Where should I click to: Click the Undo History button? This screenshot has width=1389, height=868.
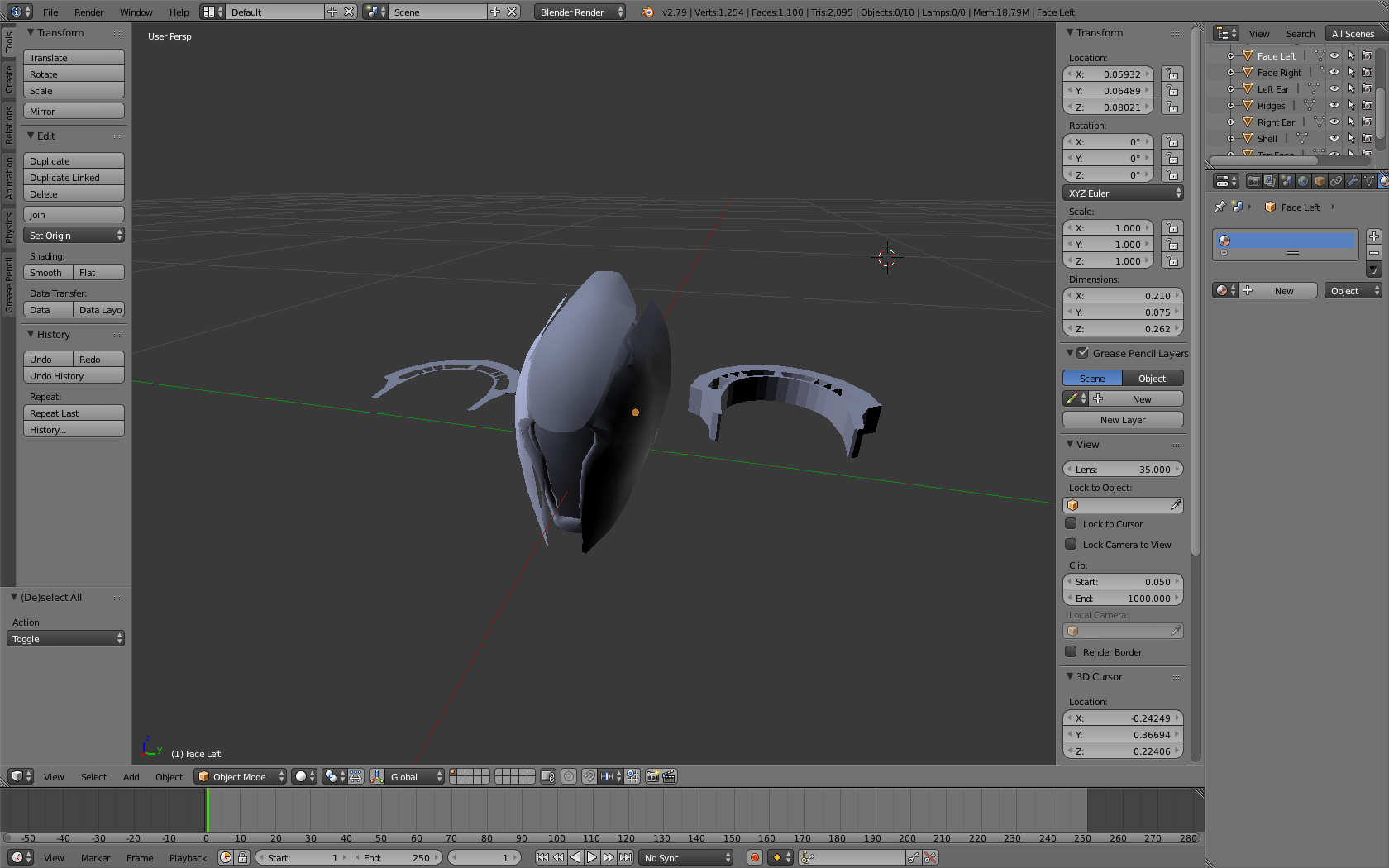74,375
